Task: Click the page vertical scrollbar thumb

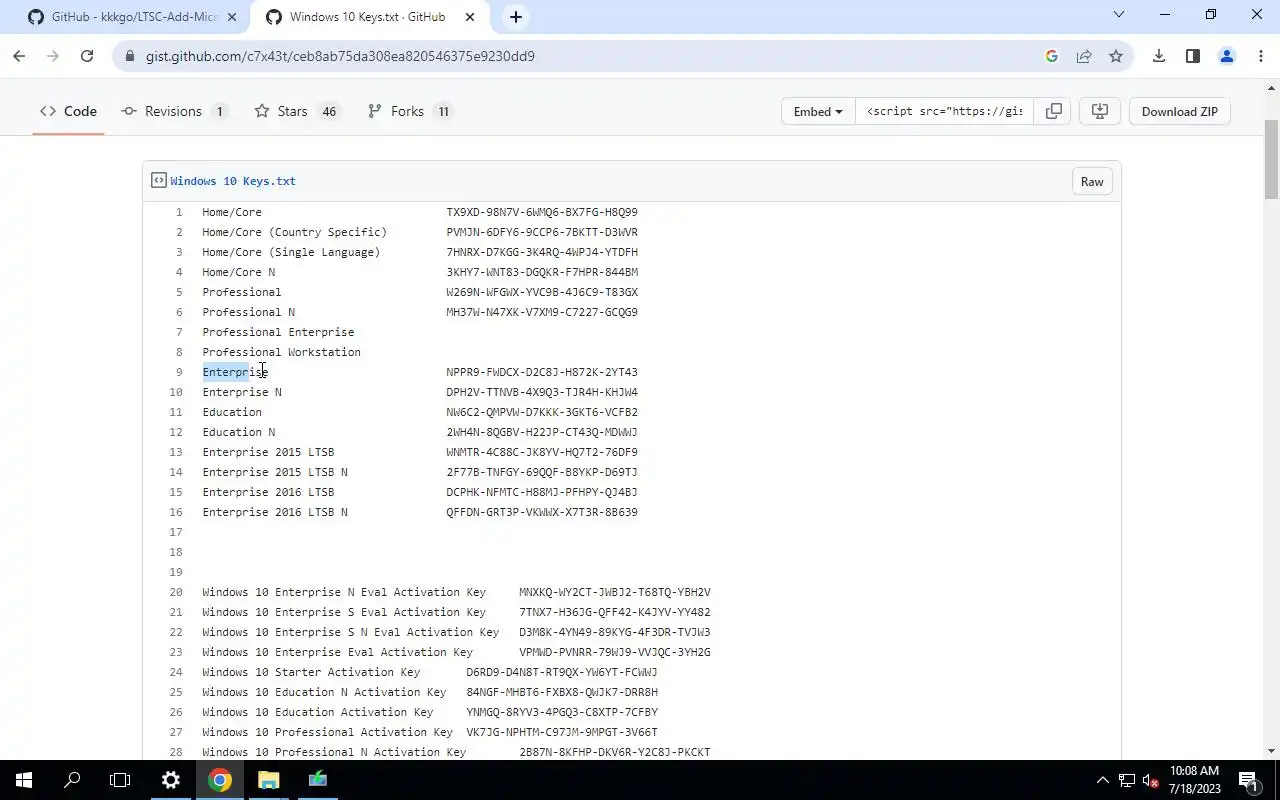Action: (1271, 159)
